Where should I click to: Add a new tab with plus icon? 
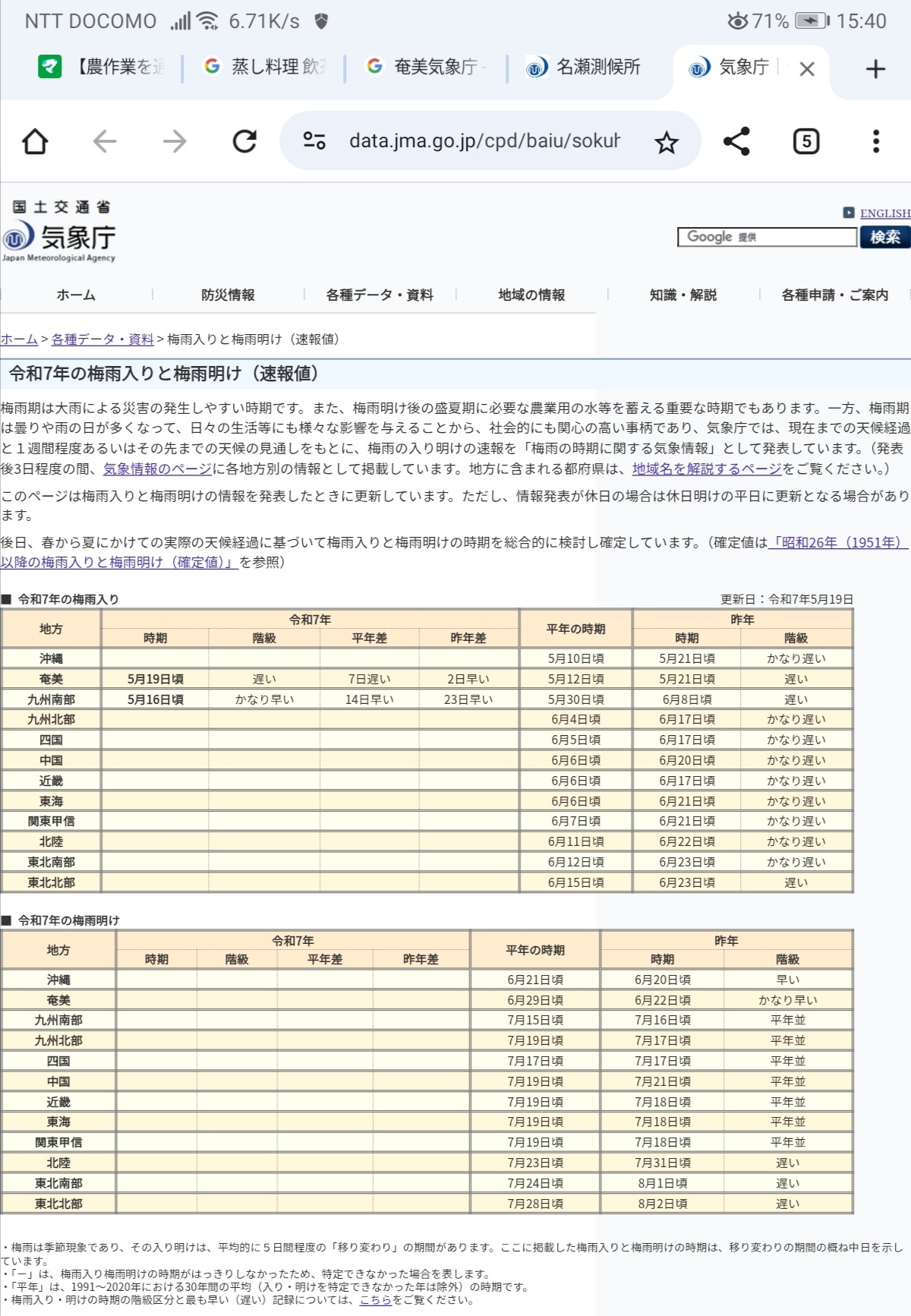875,69
